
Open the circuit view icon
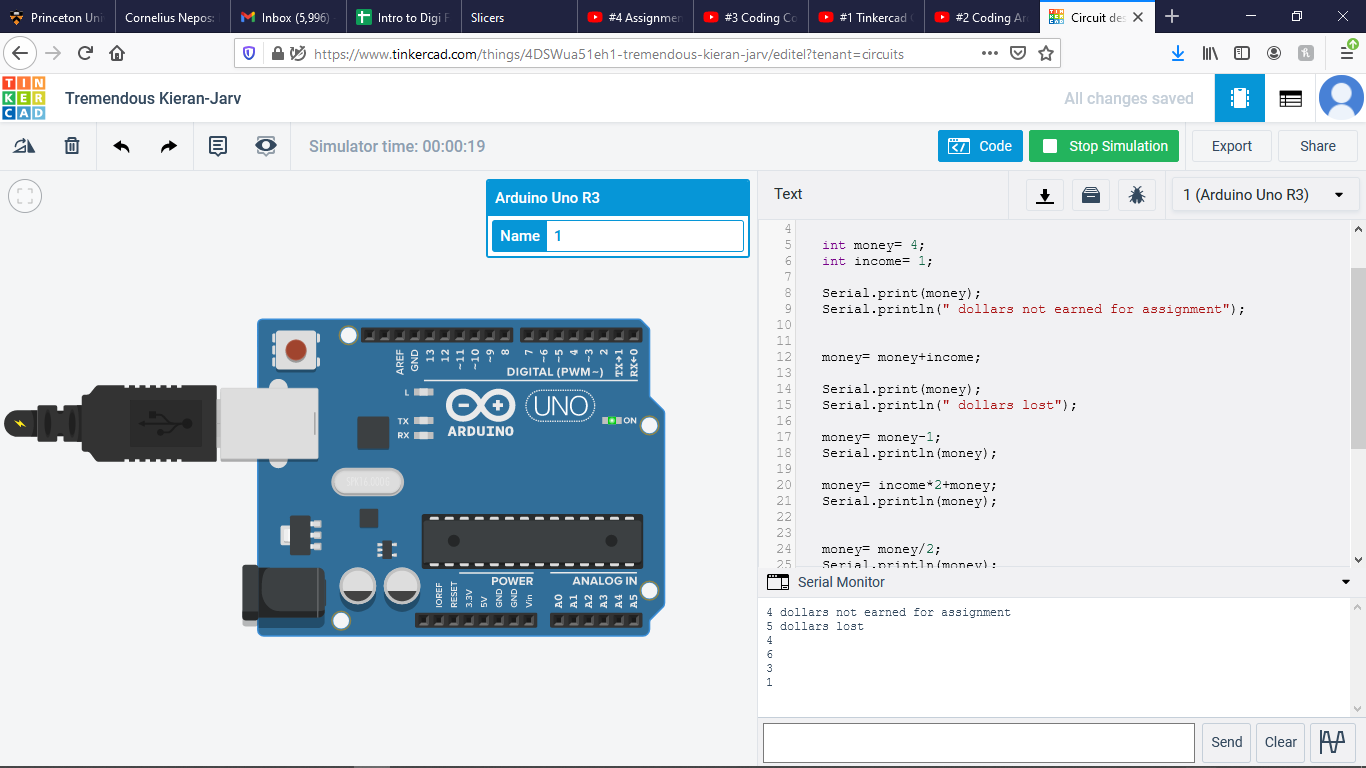click(x=1240, y=98)
